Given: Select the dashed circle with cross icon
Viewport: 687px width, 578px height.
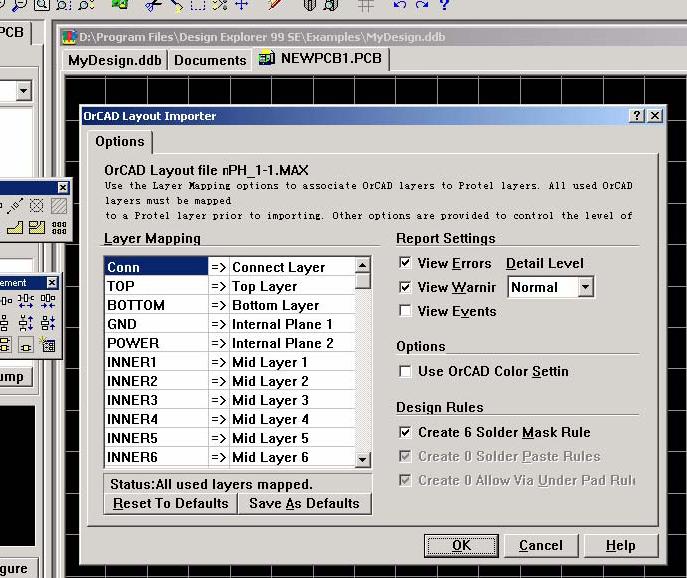Looking at the screenshot, I should click(x=36, y=206).
